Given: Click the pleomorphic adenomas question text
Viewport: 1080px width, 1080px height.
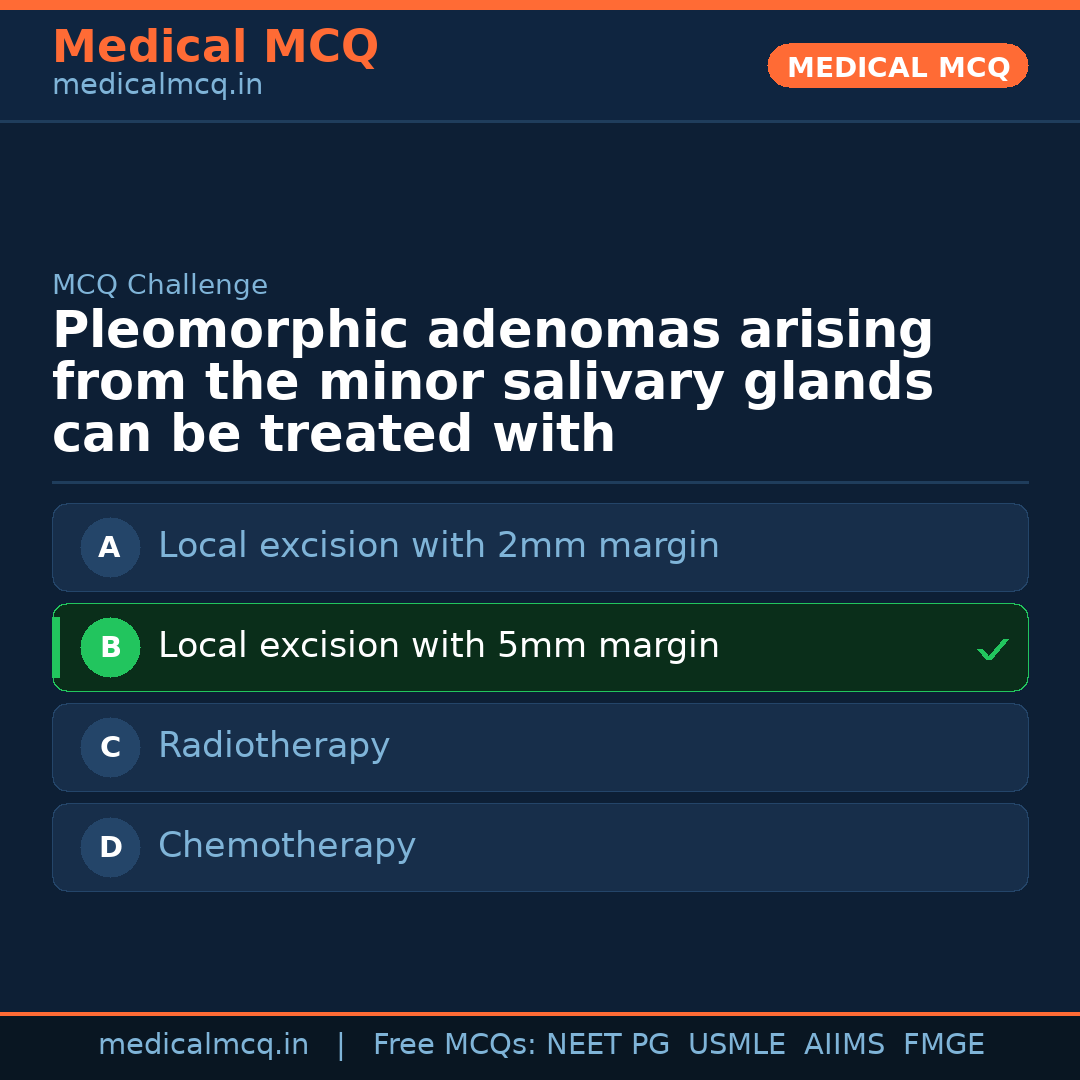Looking at the screenshot, I should coord(492,383).
